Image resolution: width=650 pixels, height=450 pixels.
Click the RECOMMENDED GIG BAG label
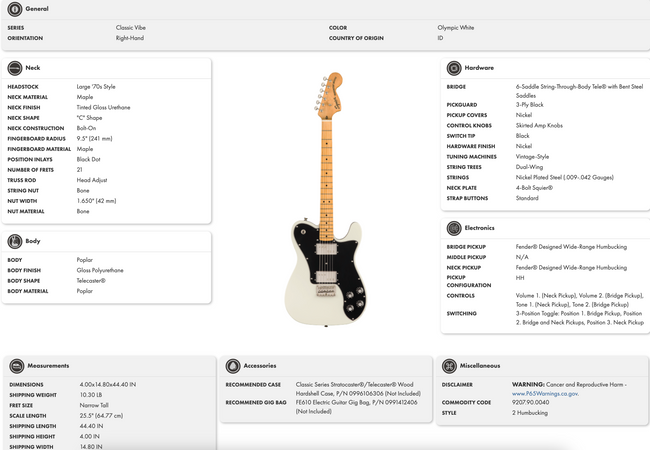point(256,403)
